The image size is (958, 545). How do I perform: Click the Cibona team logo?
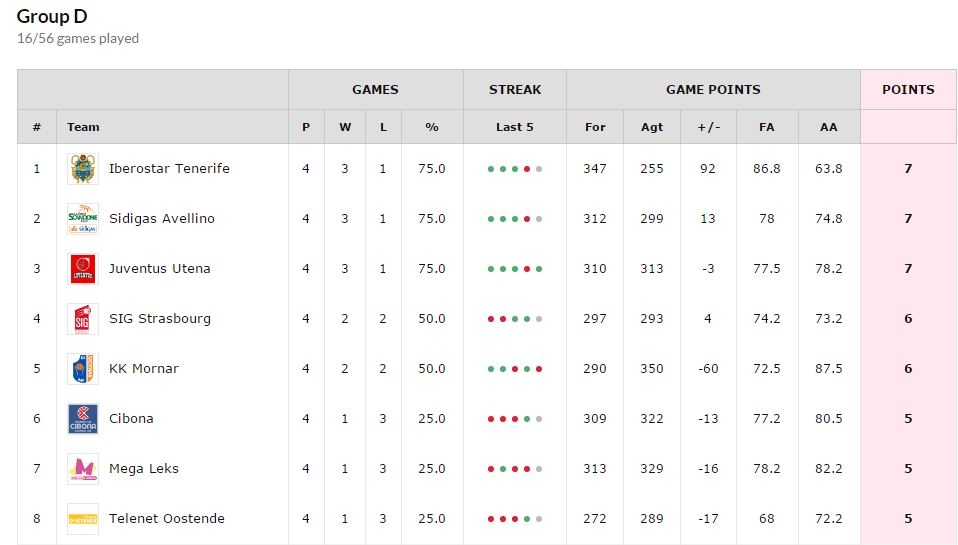pyautogui.click(x=82, y=419)
